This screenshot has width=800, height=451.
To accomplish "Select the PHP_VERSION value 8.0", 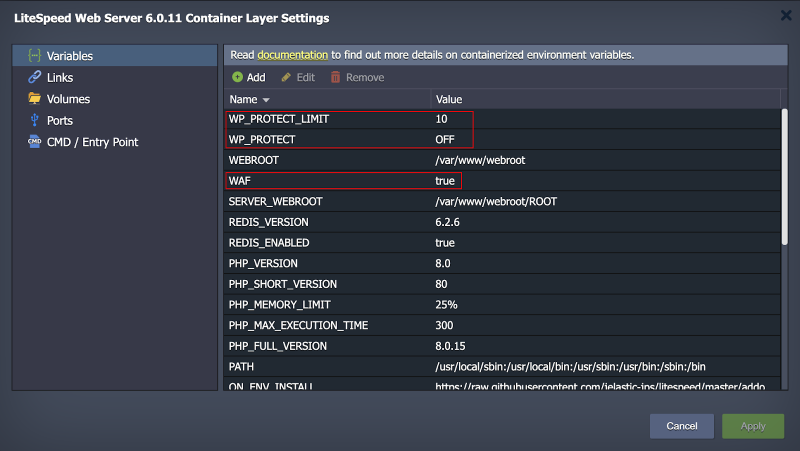I will click(443, 263).
